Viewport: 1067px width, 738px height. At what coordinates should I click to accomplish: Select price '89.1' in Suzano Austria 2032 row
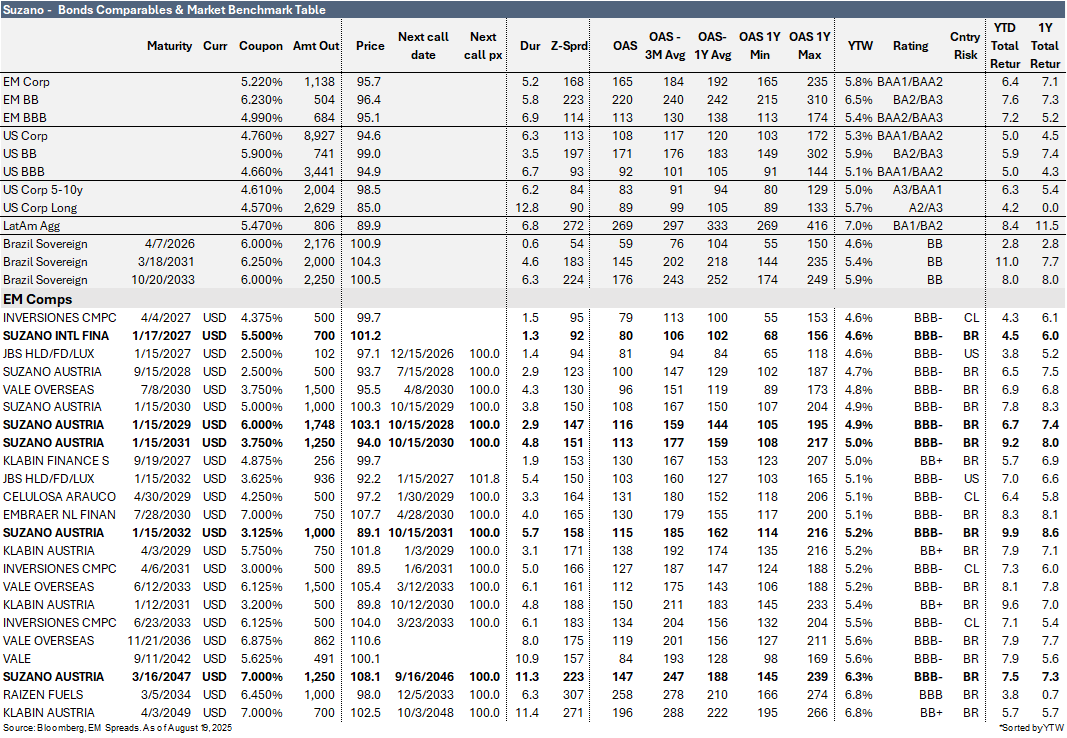click(368, 533)
